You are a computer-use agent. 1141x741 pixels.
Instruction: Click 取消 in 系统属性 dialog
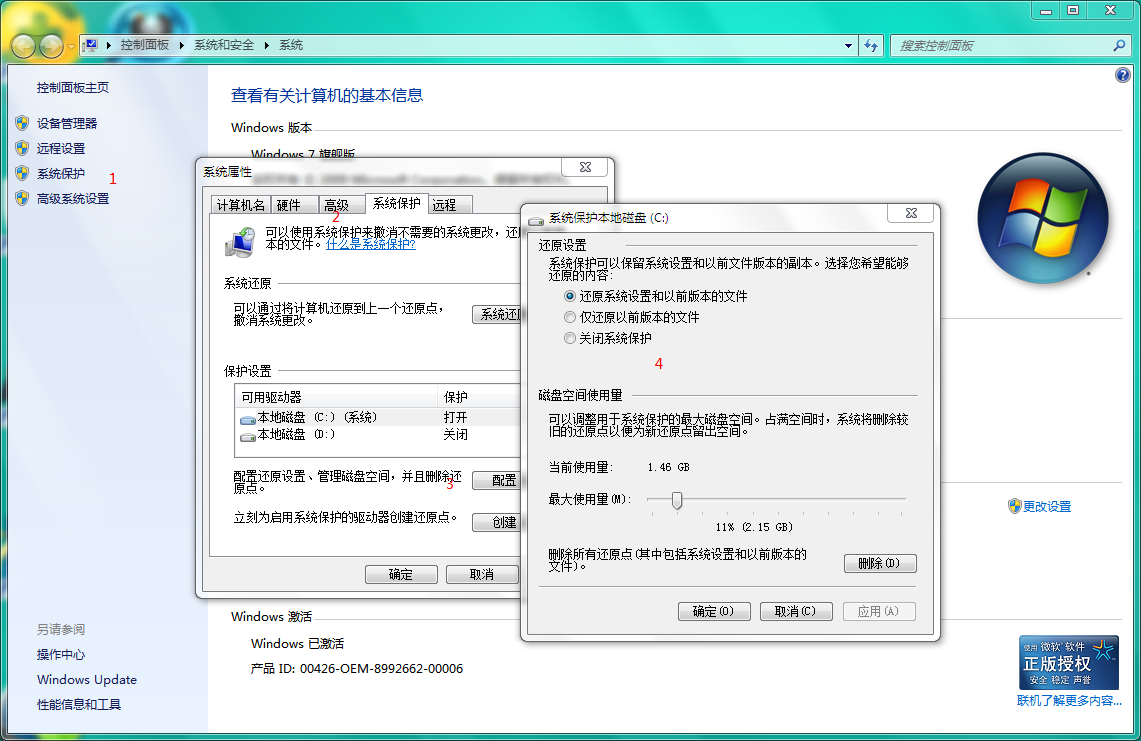click(482, 574)
